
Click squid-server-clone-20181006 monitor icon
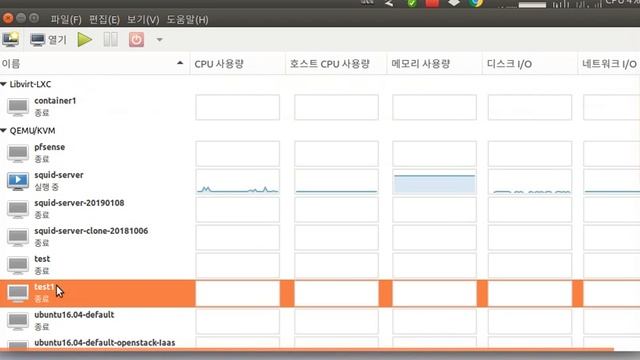point(18,238)
